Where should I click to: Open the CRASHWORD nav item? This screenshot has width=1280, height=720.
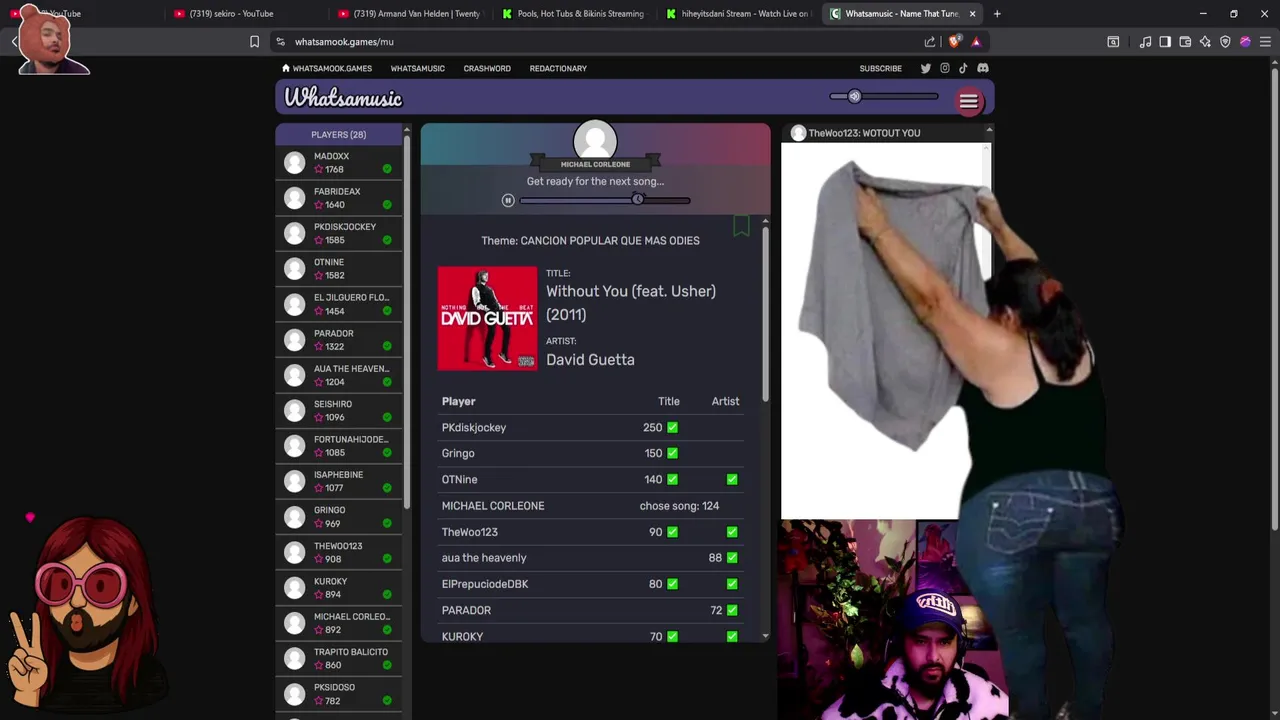pos(487,68)
